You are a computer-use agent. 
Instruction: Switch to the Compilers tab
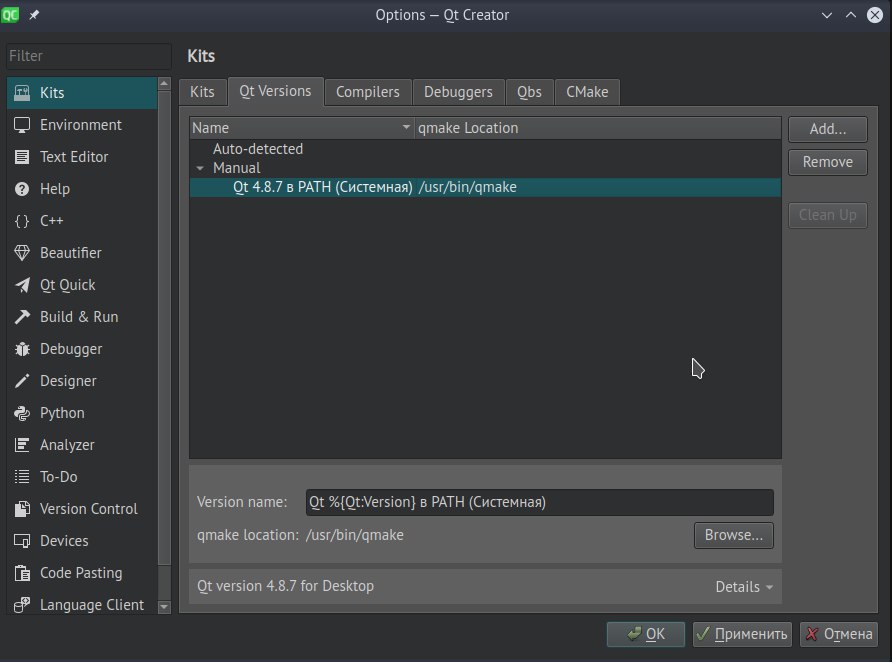coord(367,92)
